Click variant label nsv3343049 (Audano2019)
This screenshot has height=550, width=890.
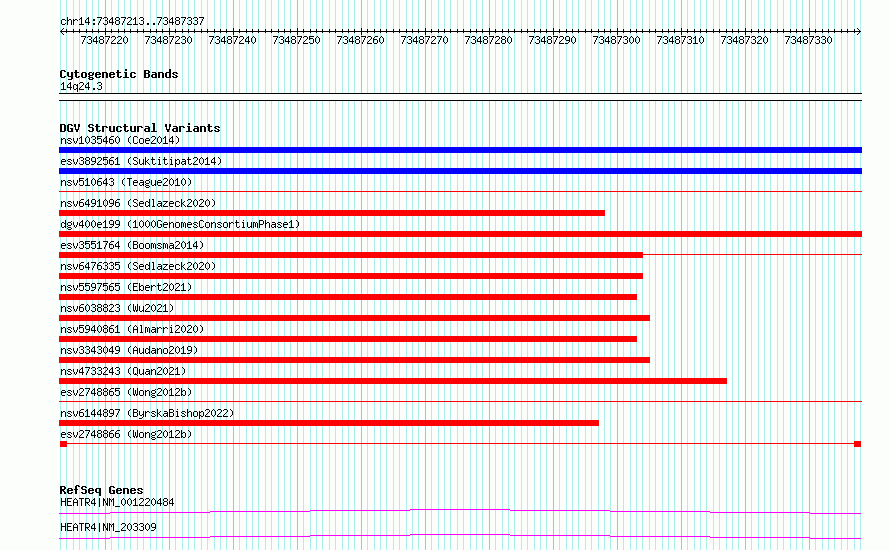(x=129, y=350)
